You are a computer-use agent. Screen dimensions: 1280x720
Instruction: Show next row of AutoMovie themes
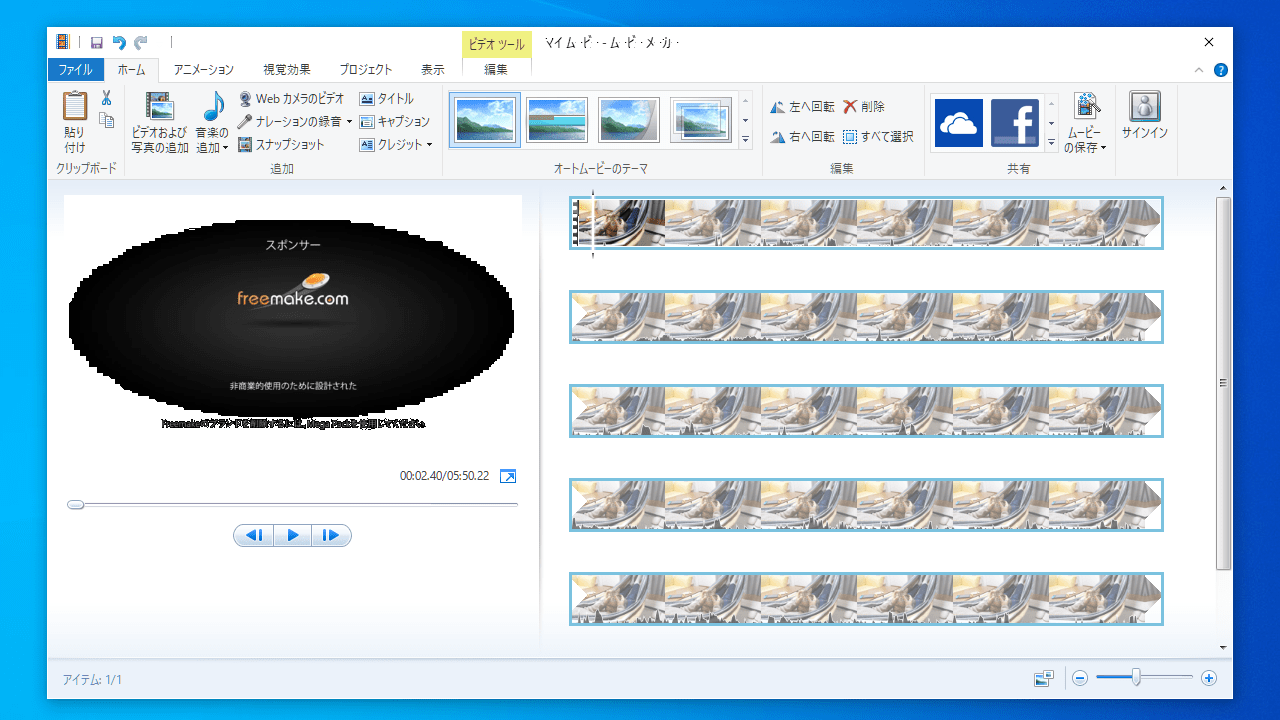745,120
